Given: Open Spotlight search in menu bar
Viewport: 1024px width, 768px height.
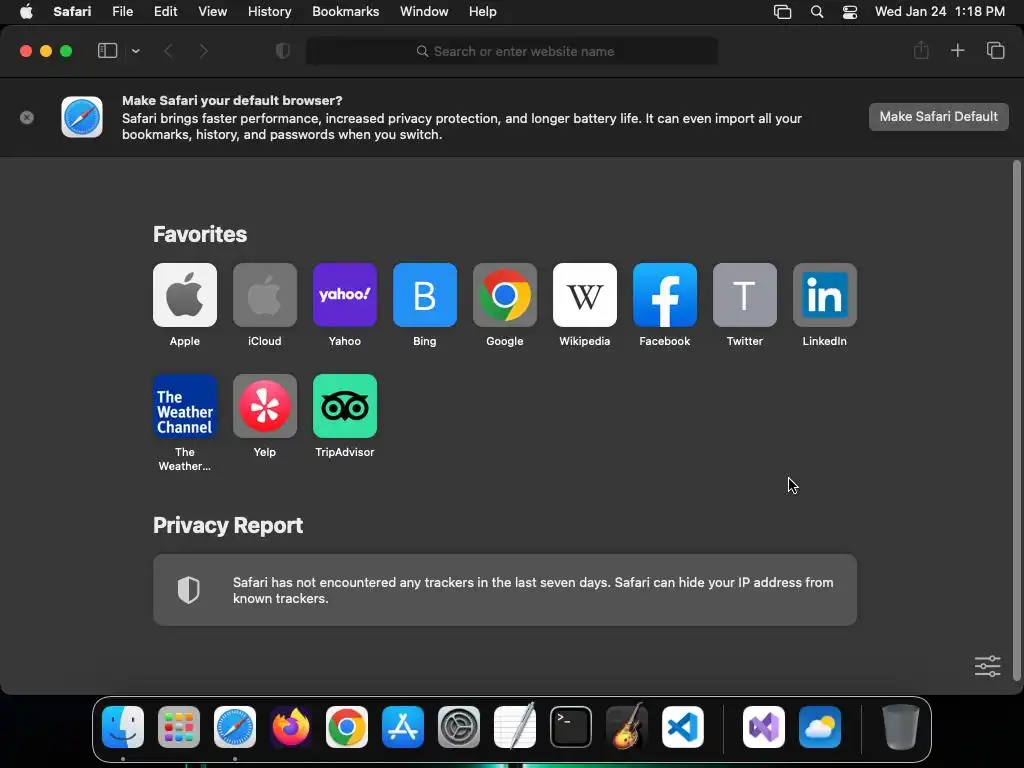Looking at the screenshot, I should click(x=816, y=12).
